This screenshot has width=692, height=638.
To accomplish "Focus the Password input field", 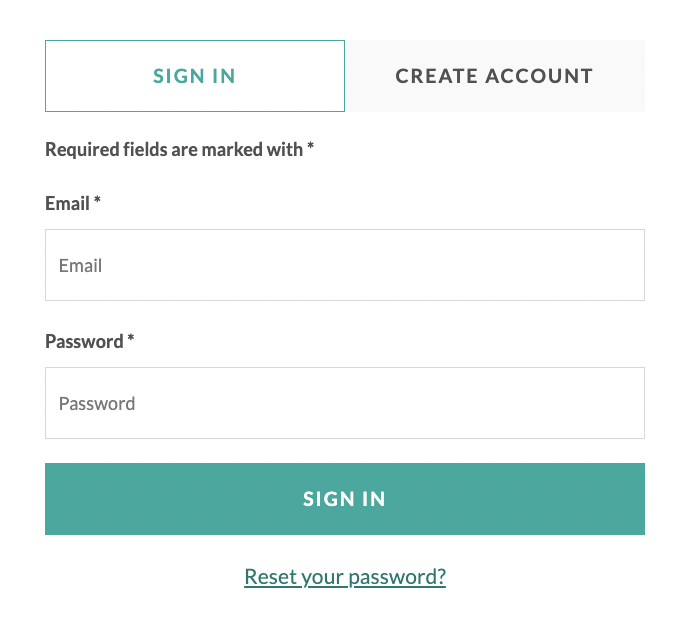I will coord(344,403).
